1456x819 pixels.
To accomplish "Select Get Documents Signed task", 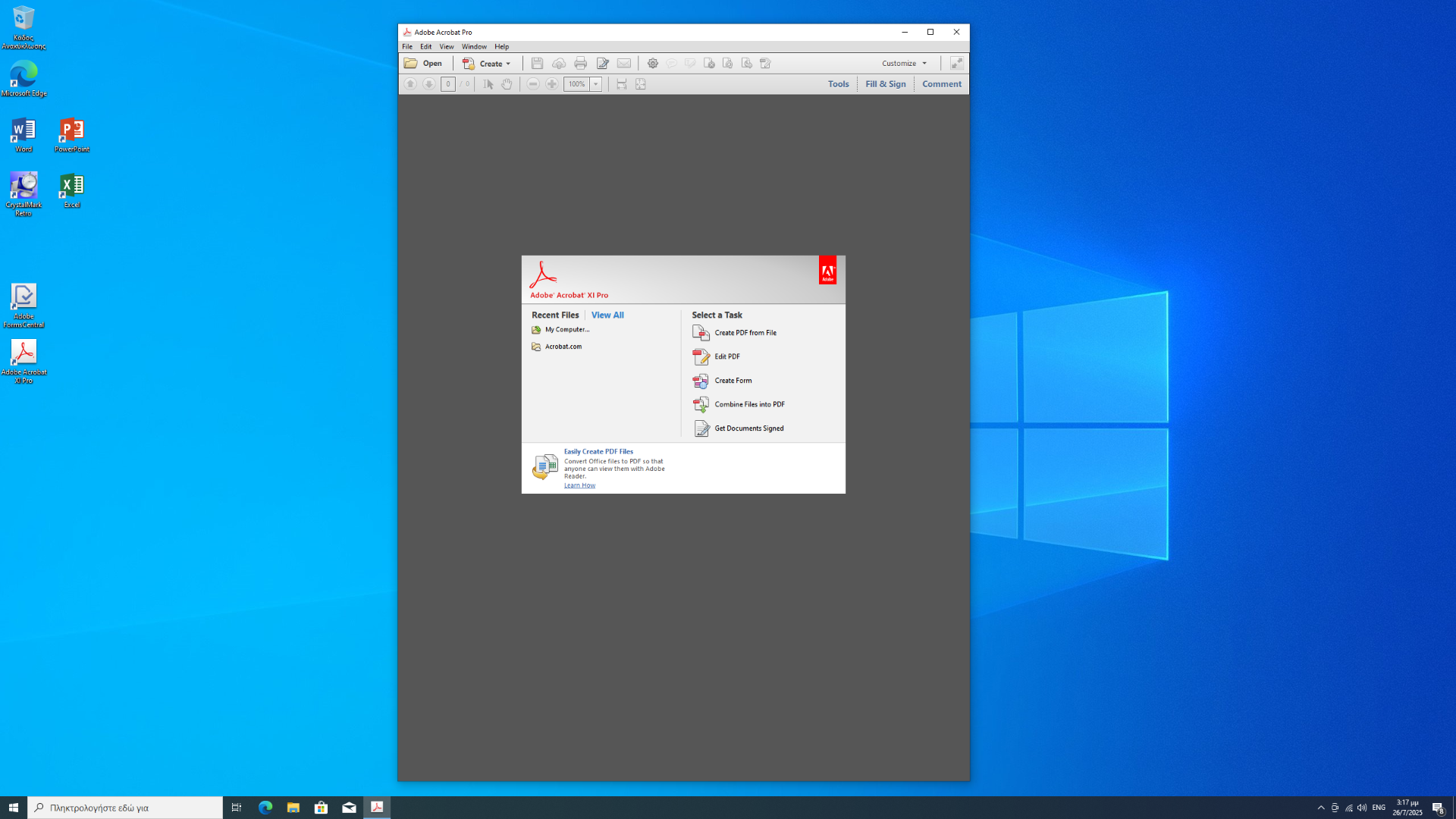I will click(x=739, y=428).
